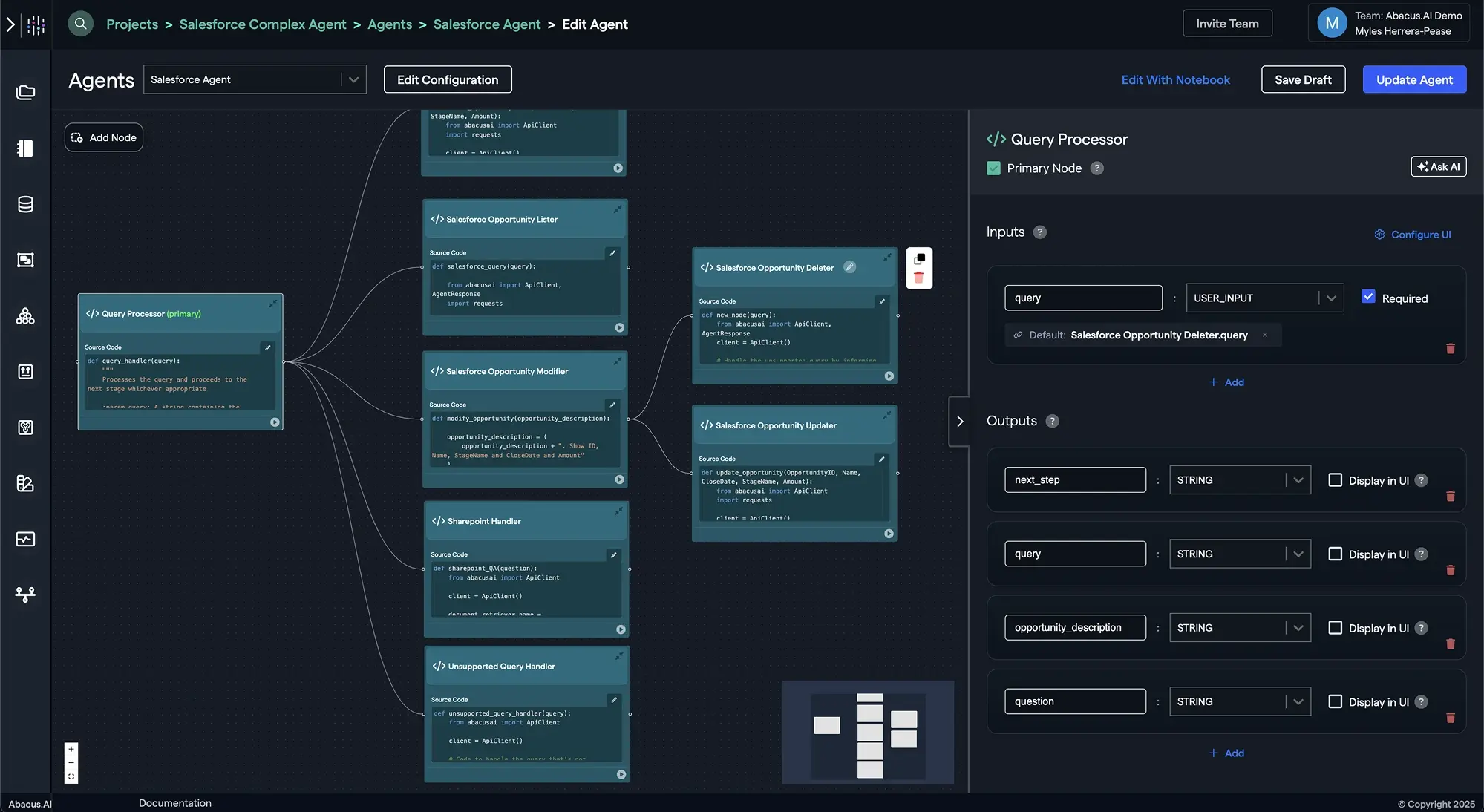
Task: Click Save Draft button
Action: [1303, 79]
